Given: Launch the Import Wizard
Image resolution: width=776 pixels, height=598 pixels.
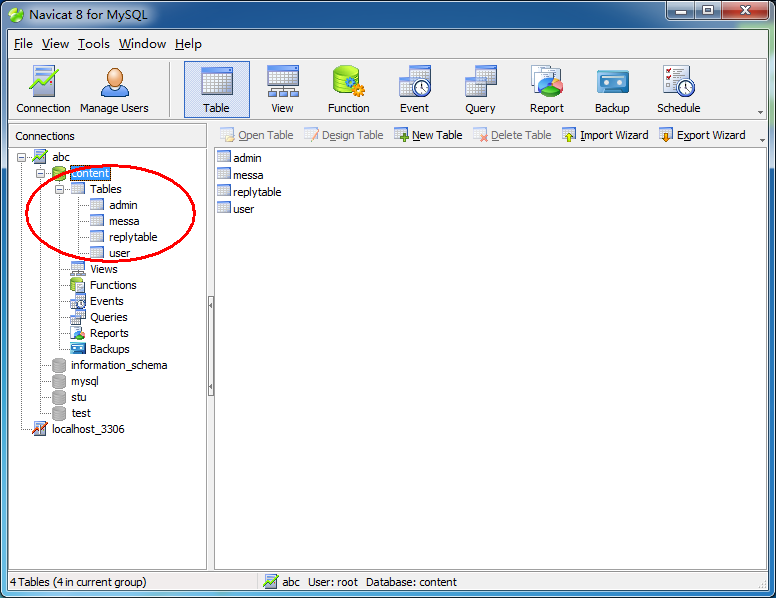Looking at the screenshot, I should pos(606,135).
